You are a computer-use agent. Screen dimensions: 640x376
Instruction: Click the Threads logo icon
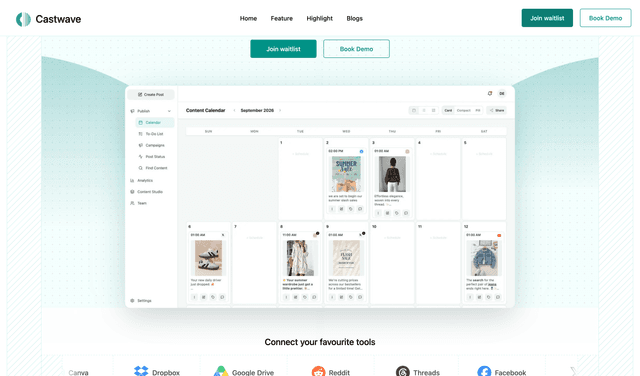click(x=402, y=372)
